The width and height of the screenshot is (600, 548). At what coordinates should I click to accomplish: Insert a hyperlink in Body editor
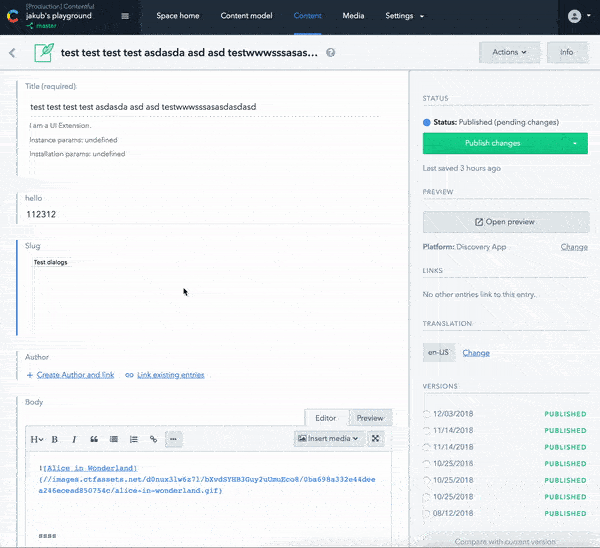tap(153, 439)
